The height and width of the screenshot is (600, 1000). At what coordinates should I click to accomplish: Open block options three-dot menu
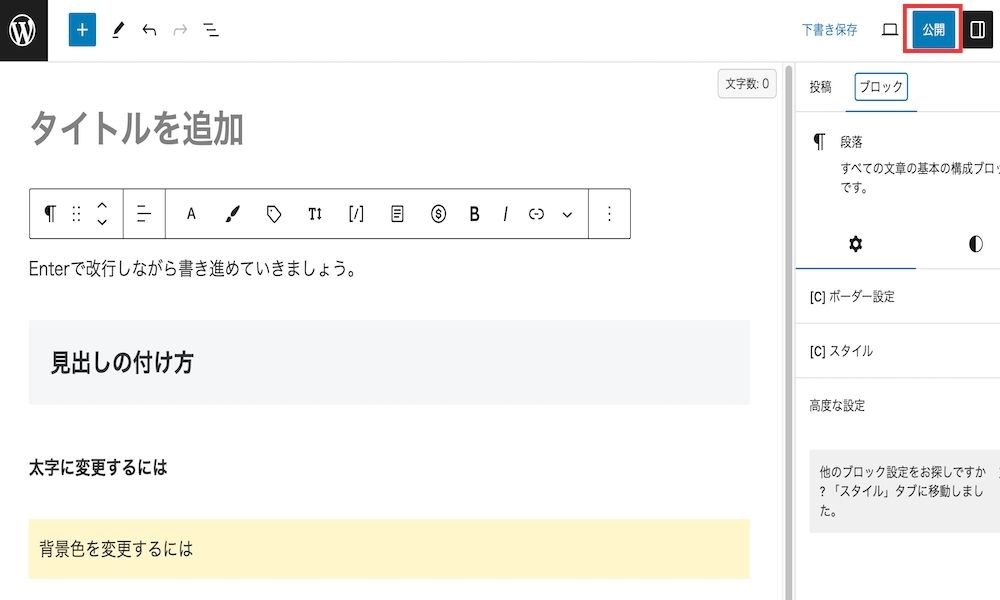(609, 214)
